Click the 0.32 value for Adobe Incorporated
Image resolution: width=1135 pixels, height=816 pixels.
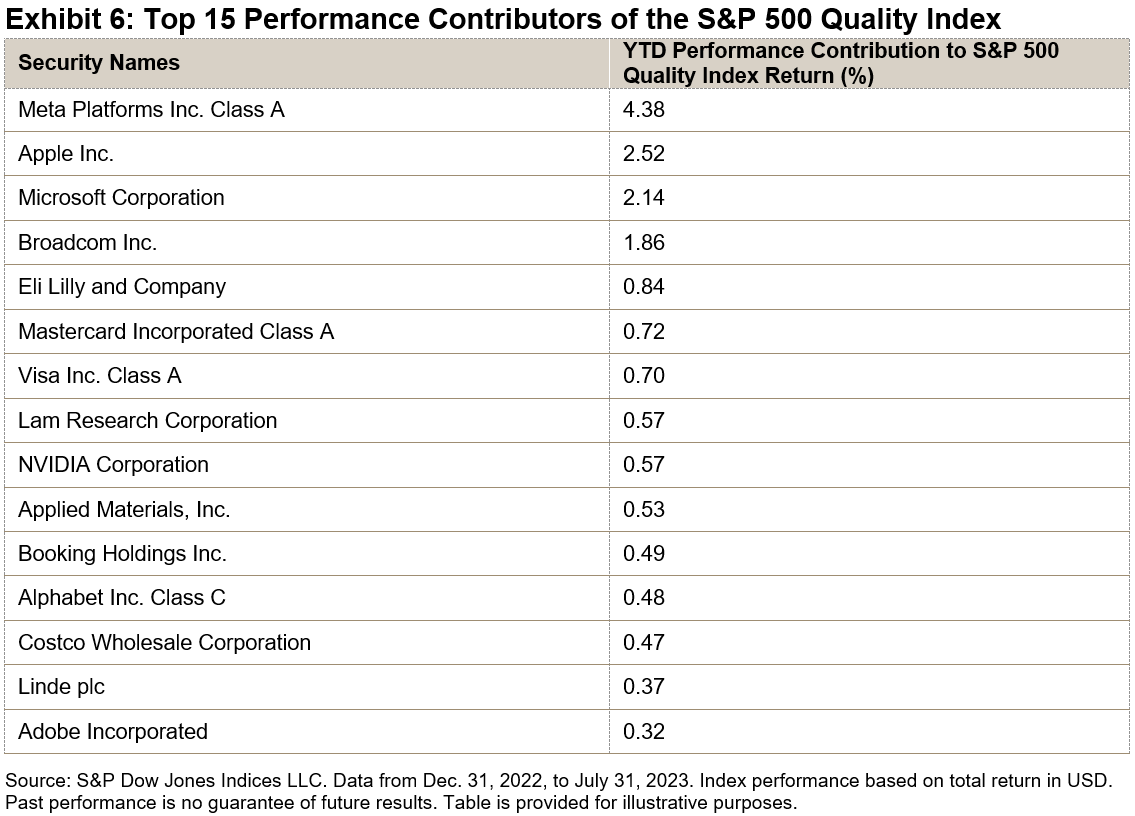(x=644, y=731)
